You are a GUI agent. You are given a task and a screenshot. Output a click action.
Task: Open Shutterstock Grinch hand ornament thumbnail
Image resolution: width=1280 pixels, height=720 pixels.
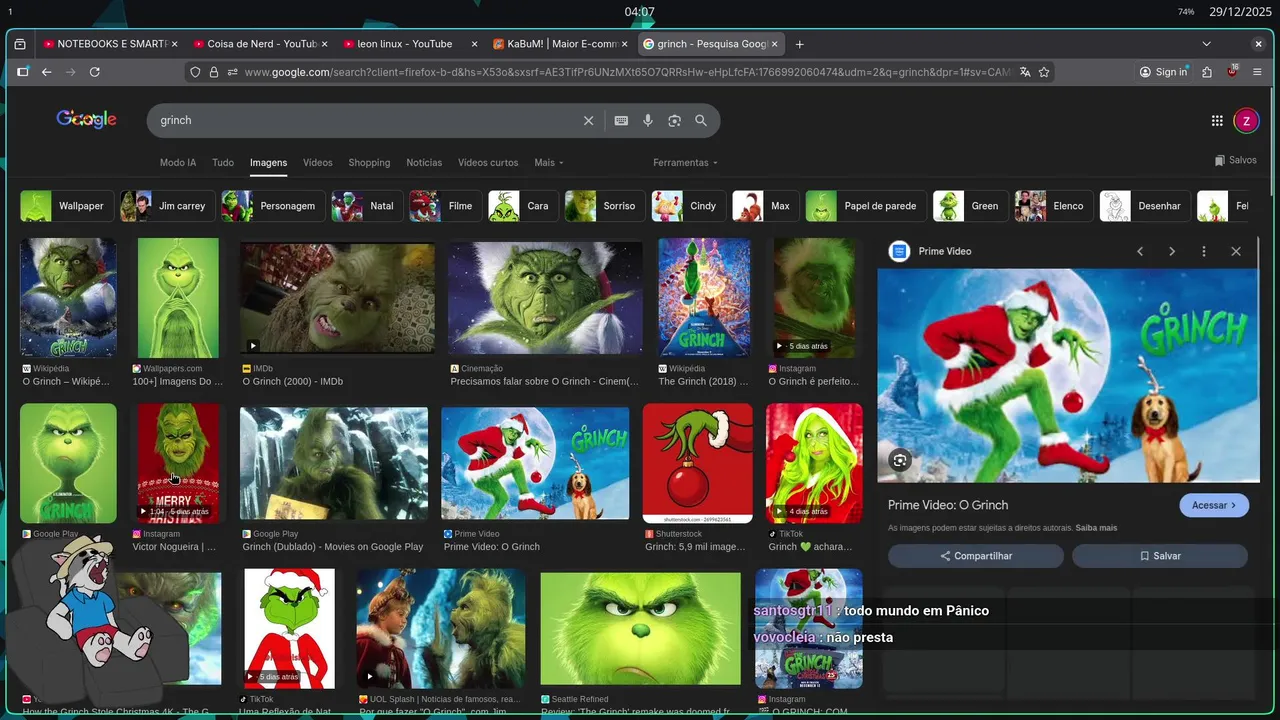[698, 463]
